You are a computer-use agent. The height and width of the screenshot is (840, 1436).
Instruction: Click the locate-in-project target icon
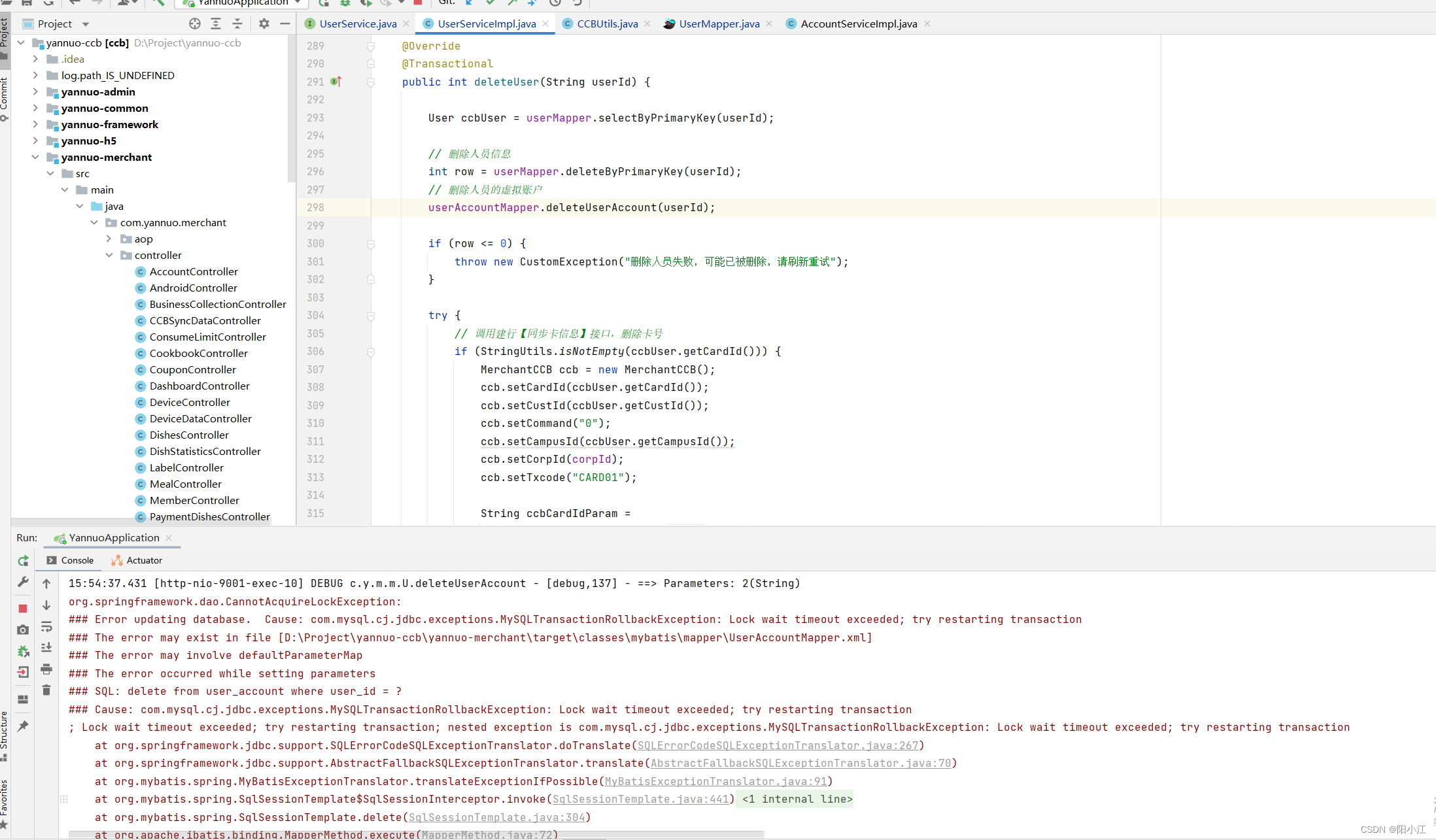[x=195, y=24]
